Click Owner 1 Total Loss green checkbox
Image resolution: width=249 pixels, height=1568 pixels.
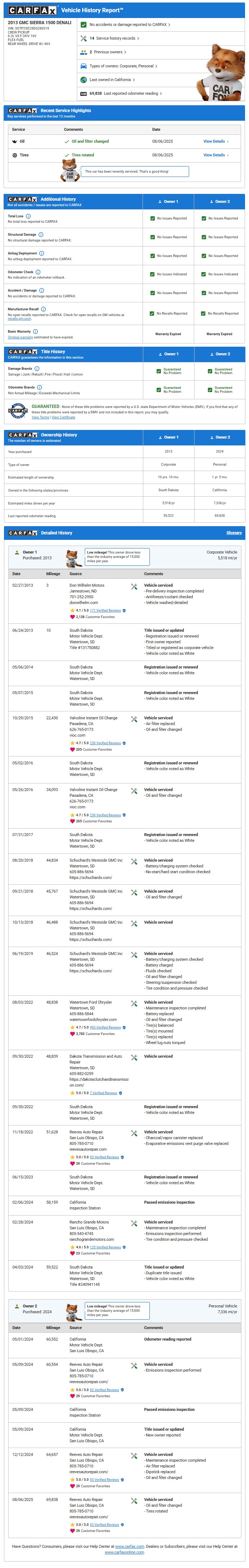coord(152,218)
